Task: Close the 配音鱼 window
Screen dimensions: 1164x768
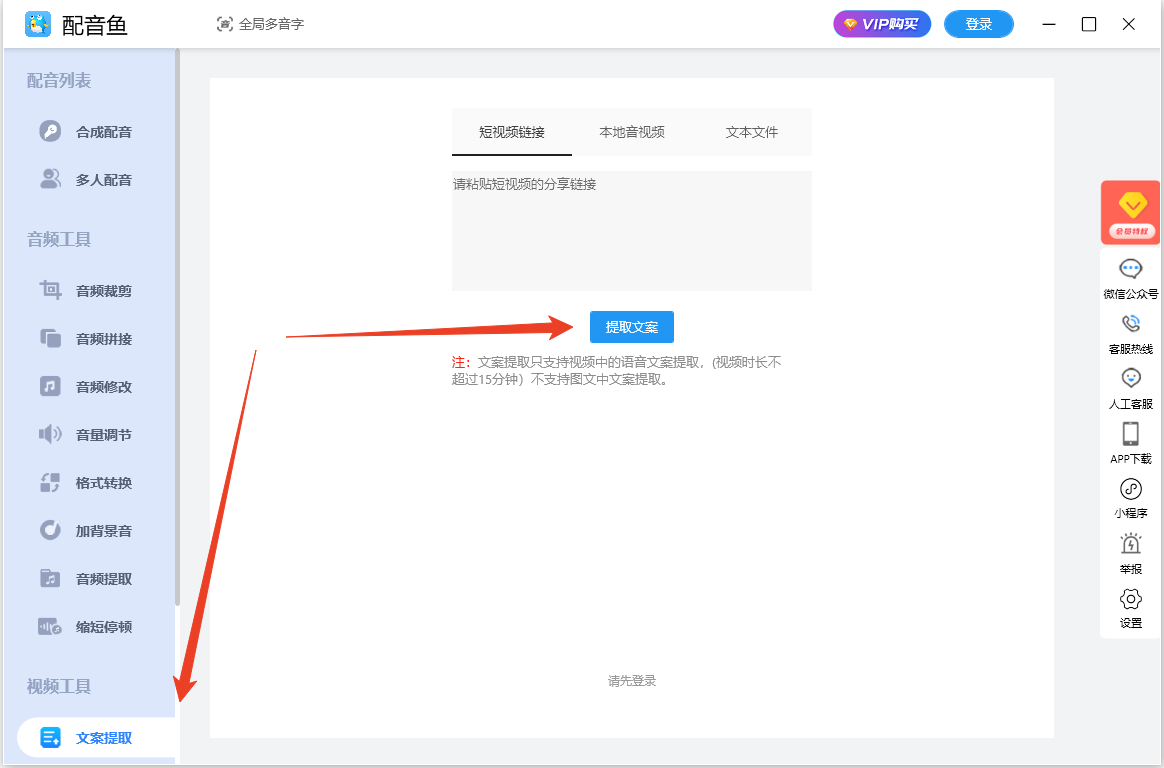Action: pyautogui.click(x=1128, y=24)
